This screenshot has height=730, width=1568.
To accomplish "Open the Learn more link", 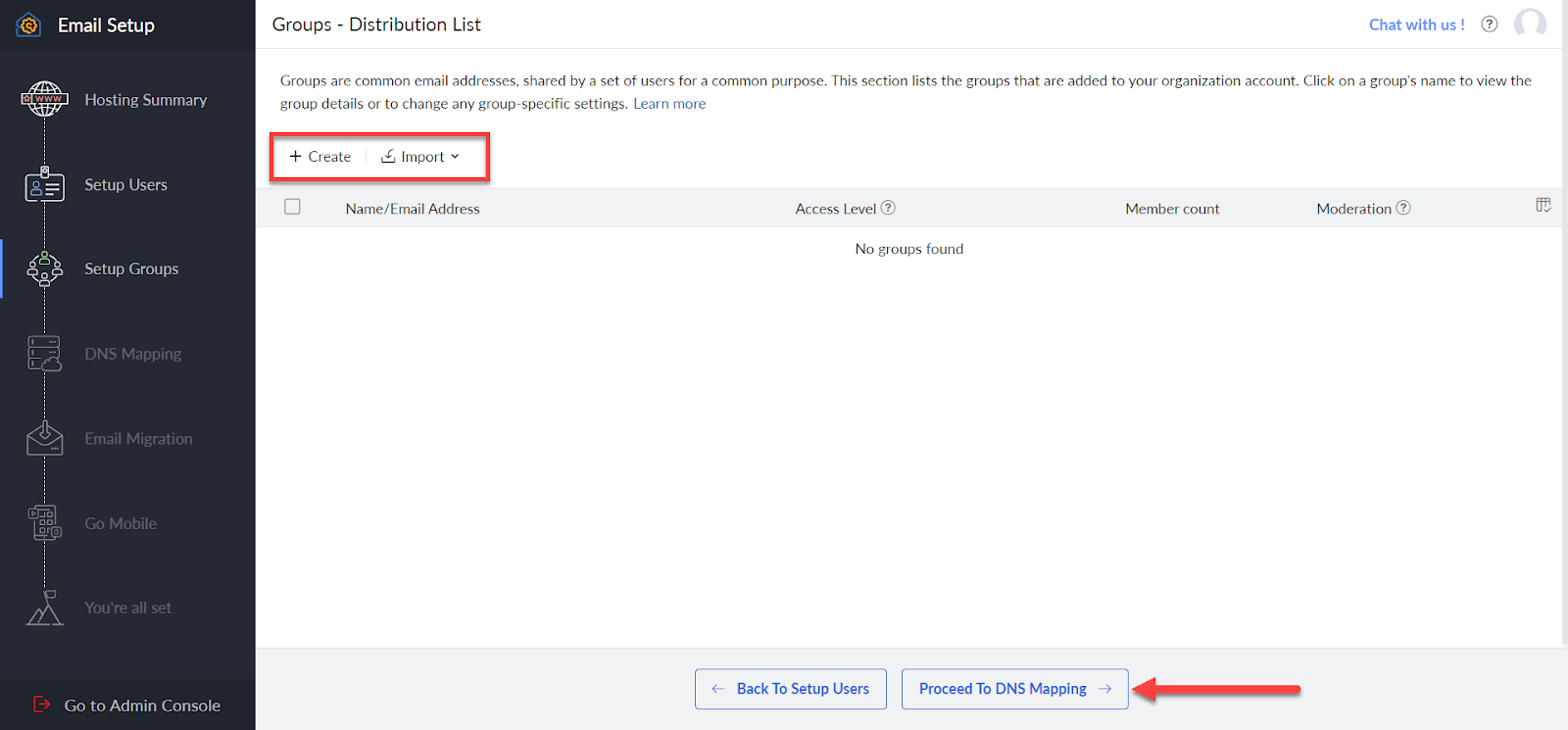I will click(x=669, y=104).
